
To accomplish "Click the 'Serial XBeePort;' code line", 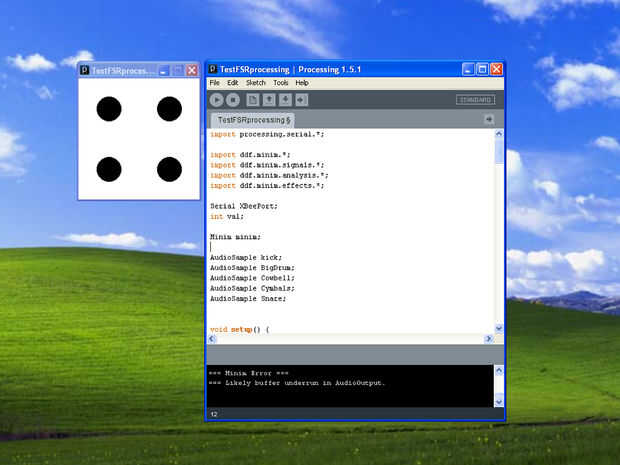I will pyautogui.click(x=244, y=206).
